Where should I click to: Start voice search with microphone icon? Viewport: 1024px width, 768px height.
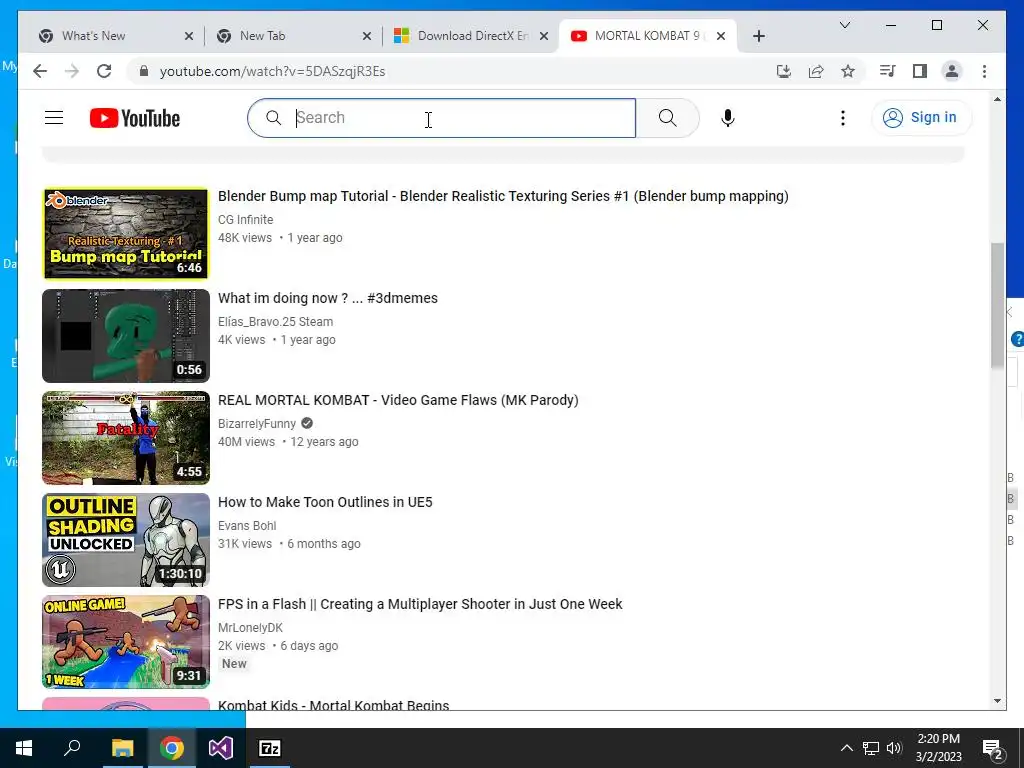tap(728, 118)
